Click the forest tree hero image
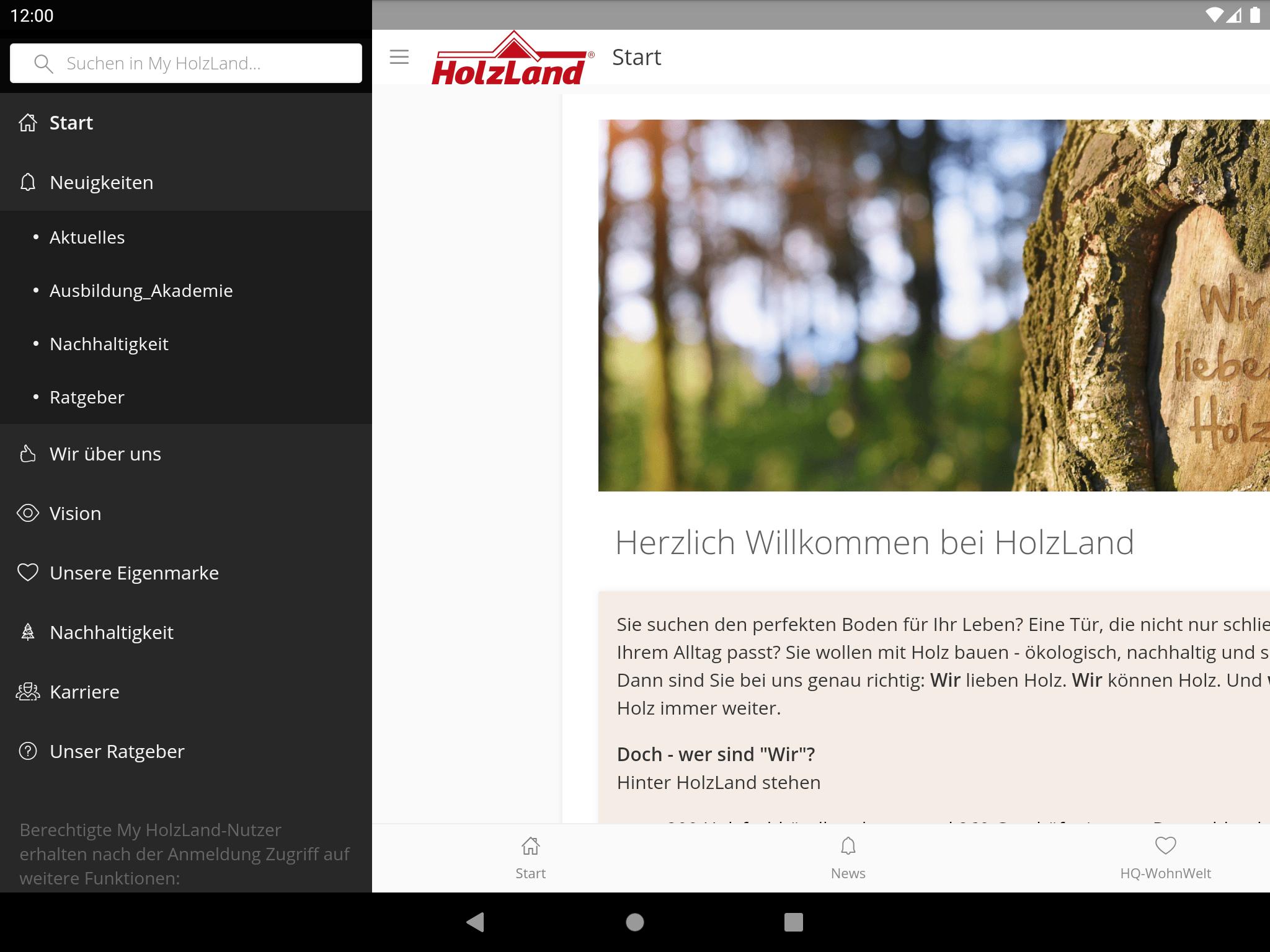 point(934,306)
